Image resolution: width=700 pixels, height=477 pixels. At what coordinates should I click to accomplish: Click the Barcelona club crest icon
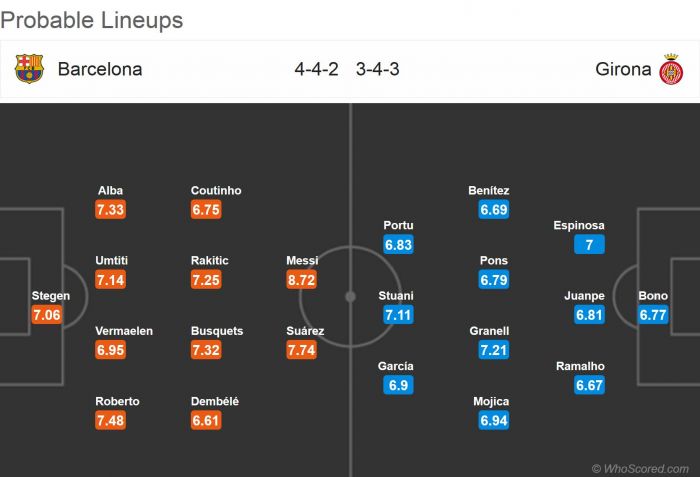29,69
